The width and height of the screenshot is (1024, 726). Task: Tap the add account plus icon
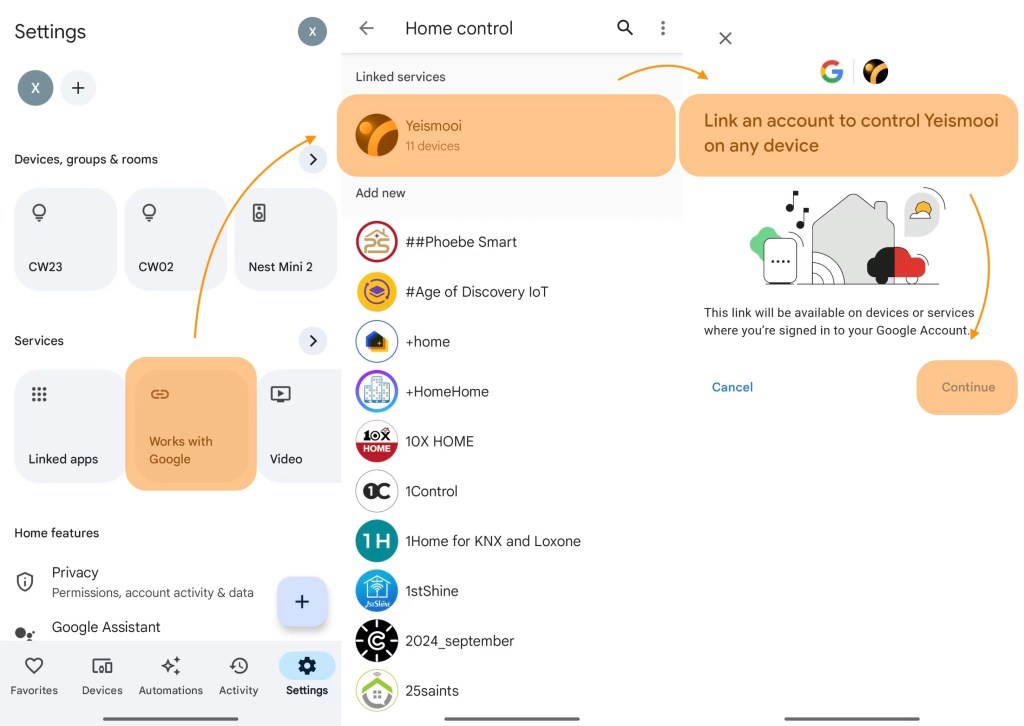pos(78,88)
